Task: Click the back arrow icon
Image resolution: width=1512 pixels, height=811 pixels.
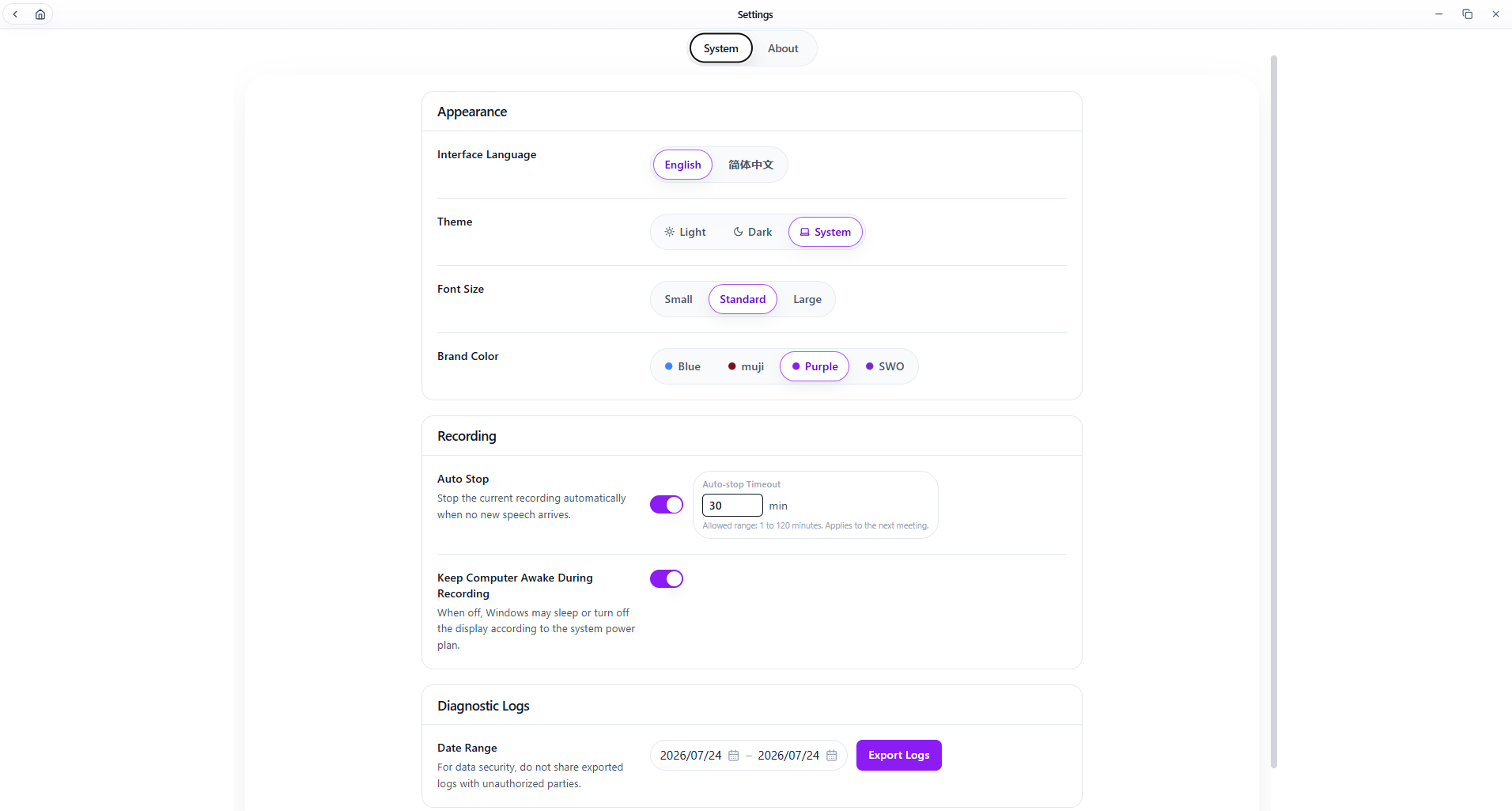Action: point(15,14)
